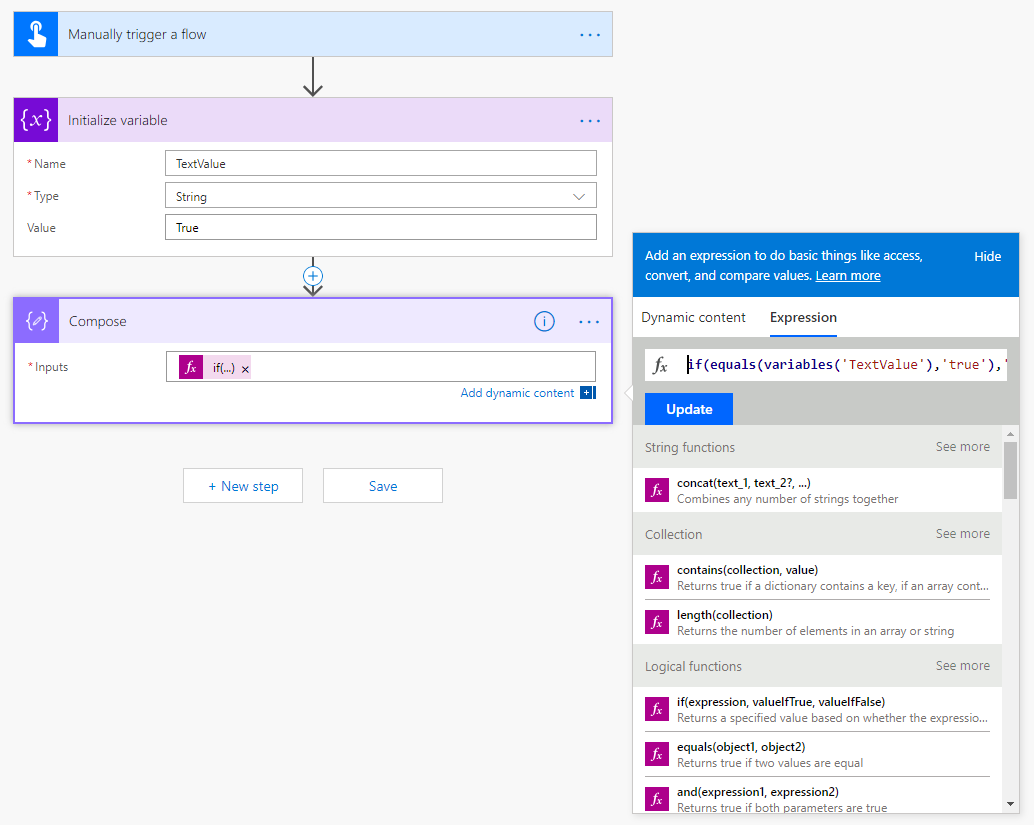Click the fx icon on the if(...) token
1034x825 pixels.
tap(191, 367)
